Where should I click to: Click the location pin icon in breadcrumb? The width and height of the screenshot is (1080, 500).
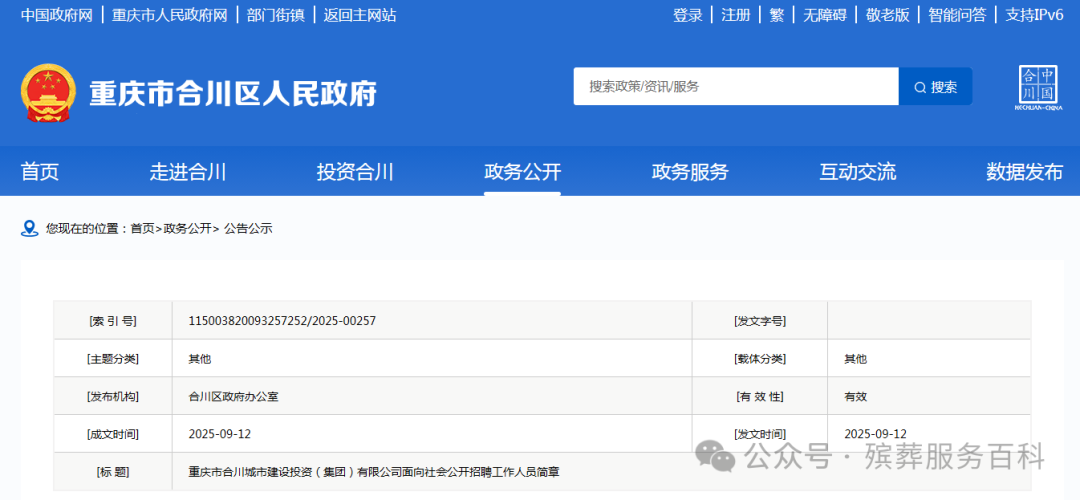click(x=29, y=228)
